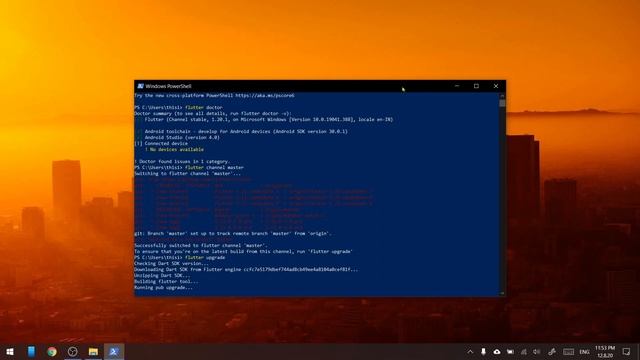Open the blue phone app on taskbar
Image resolution: width=640 pixels, height=360 pixels.
31,351
